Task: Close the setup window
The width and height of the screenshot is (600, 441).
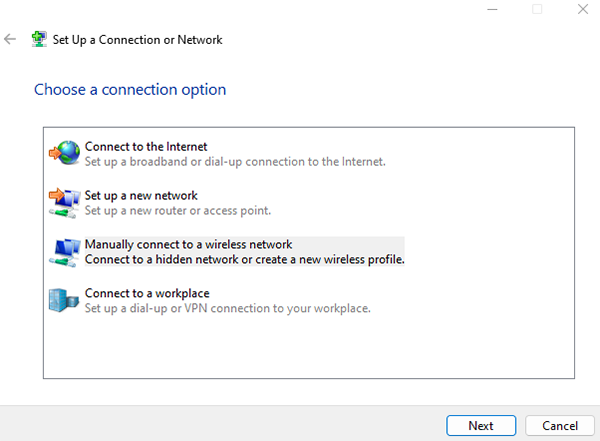Action: (581, 9)
